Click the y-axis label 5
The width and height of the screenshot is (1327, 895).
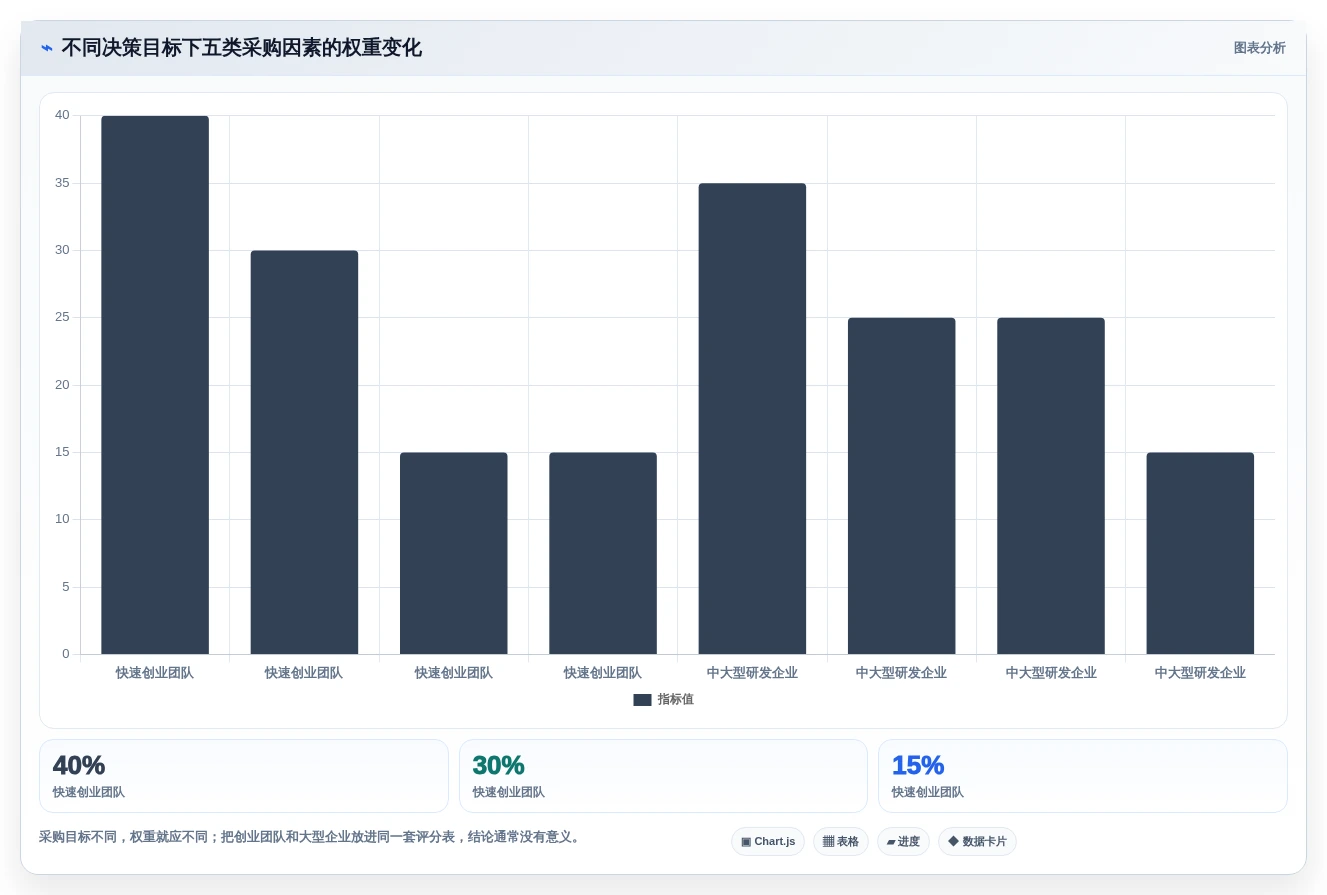pos(66,587)
